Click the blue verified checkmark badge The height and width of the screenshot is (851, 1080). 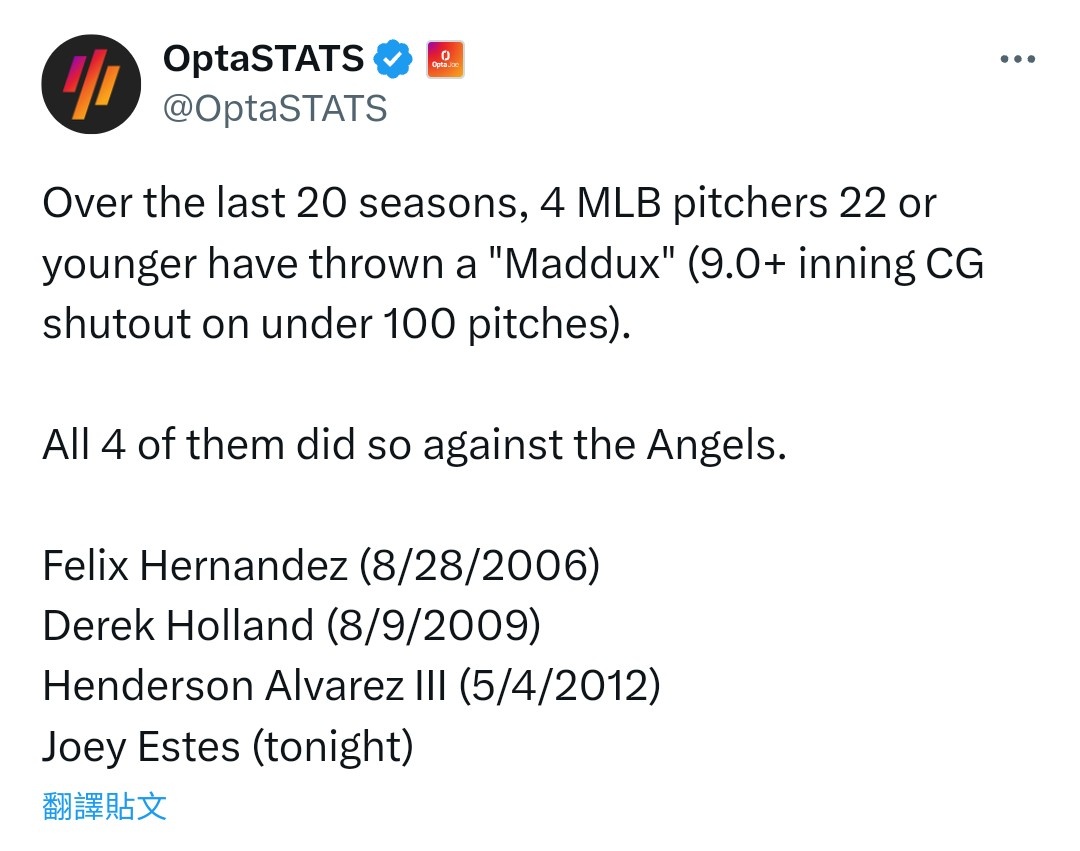(393, 60)
